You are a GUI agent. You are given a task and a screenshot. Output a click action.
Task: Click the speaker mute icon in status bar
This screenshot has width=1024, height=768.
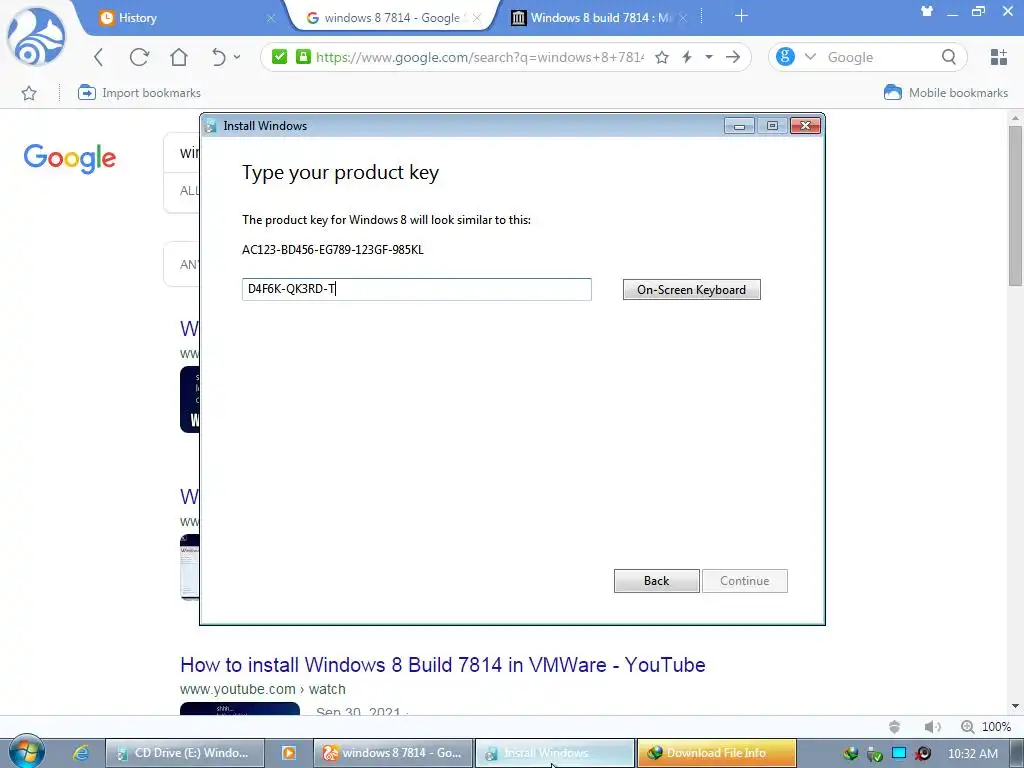click(x=932, y=727)
